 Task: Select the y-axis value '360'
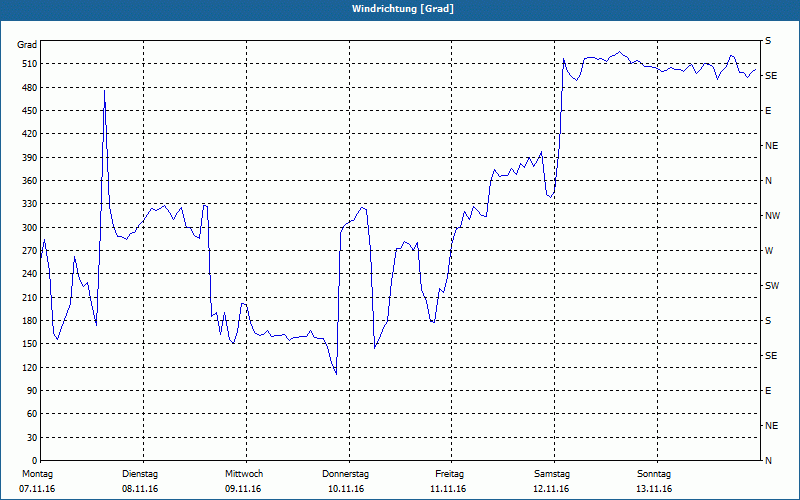tap(29, 181)
